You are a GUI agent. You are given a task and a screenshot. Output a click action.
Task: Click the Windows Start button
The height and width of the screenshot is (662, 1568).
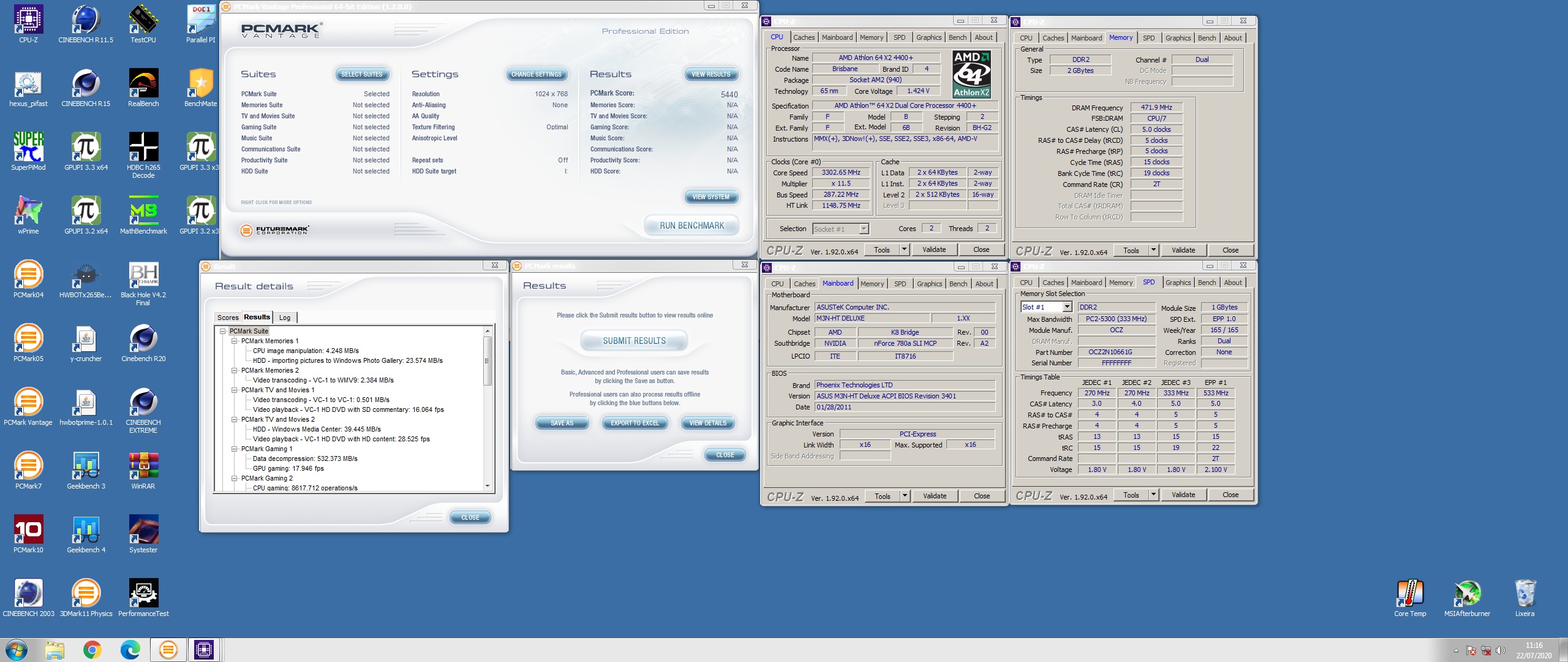(x=16, y=650)
